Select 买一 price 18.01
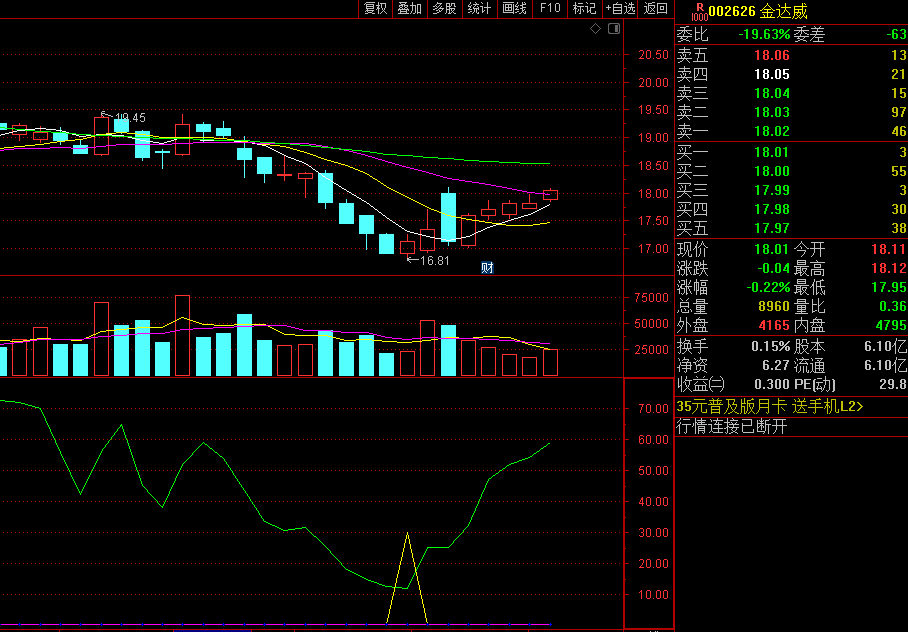Screen dimensions: 908x632 click(x=772, y=152)
